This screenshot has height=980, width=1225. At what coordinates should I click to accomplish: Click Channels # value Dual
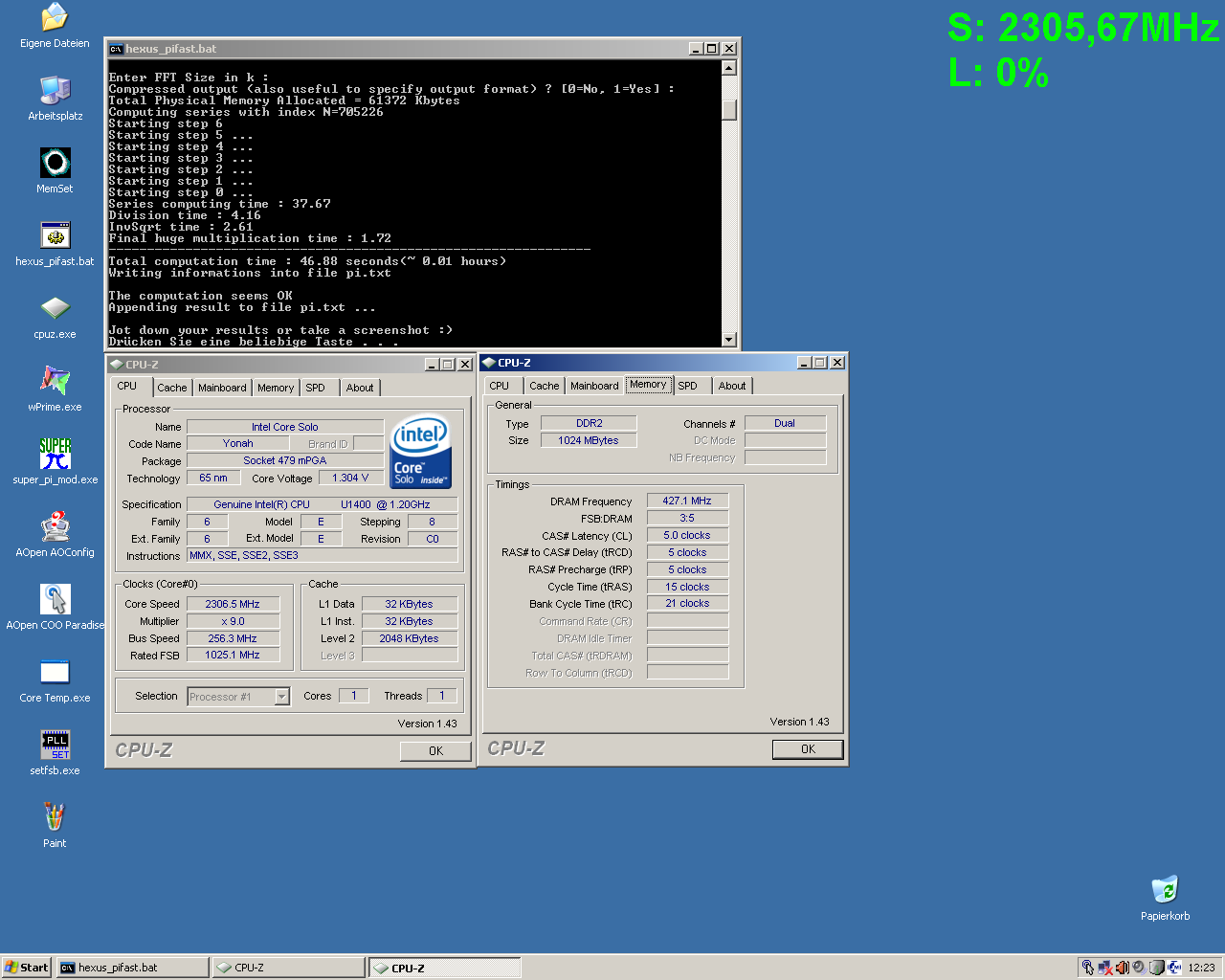(785, 423)
